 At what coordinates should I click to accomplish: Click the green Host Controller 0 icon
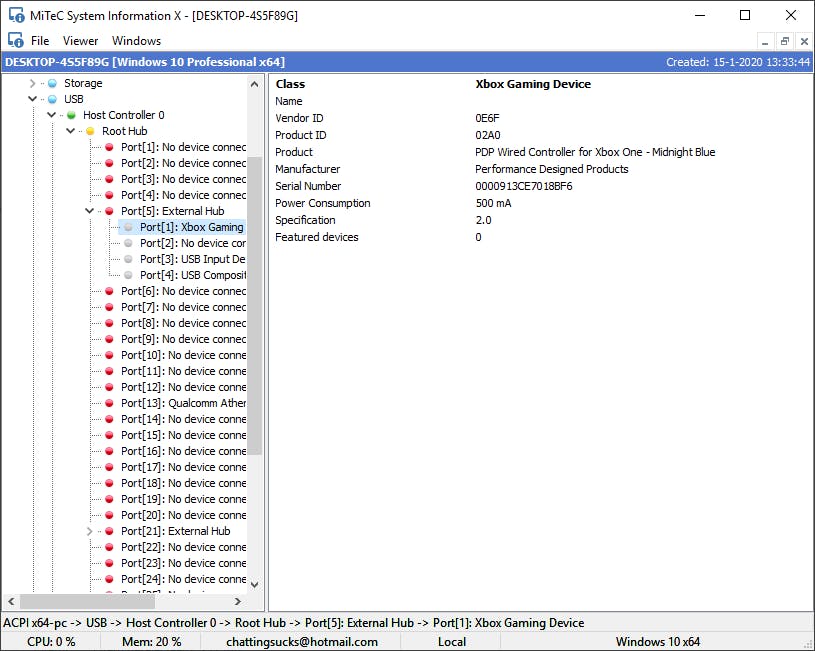71,115
